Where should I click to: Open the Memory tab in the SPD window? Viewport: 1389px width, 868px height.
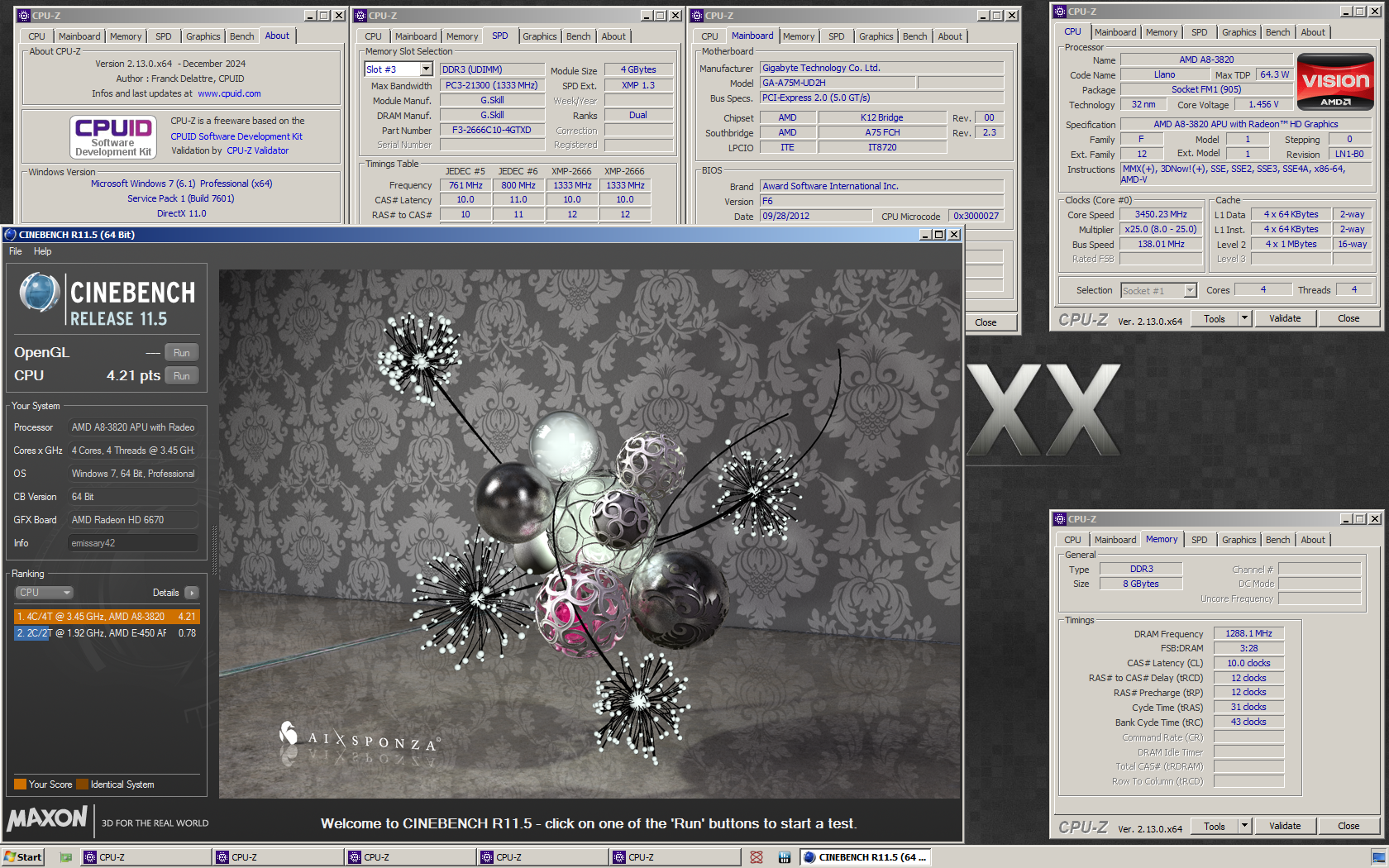click(x=462, y=36)
